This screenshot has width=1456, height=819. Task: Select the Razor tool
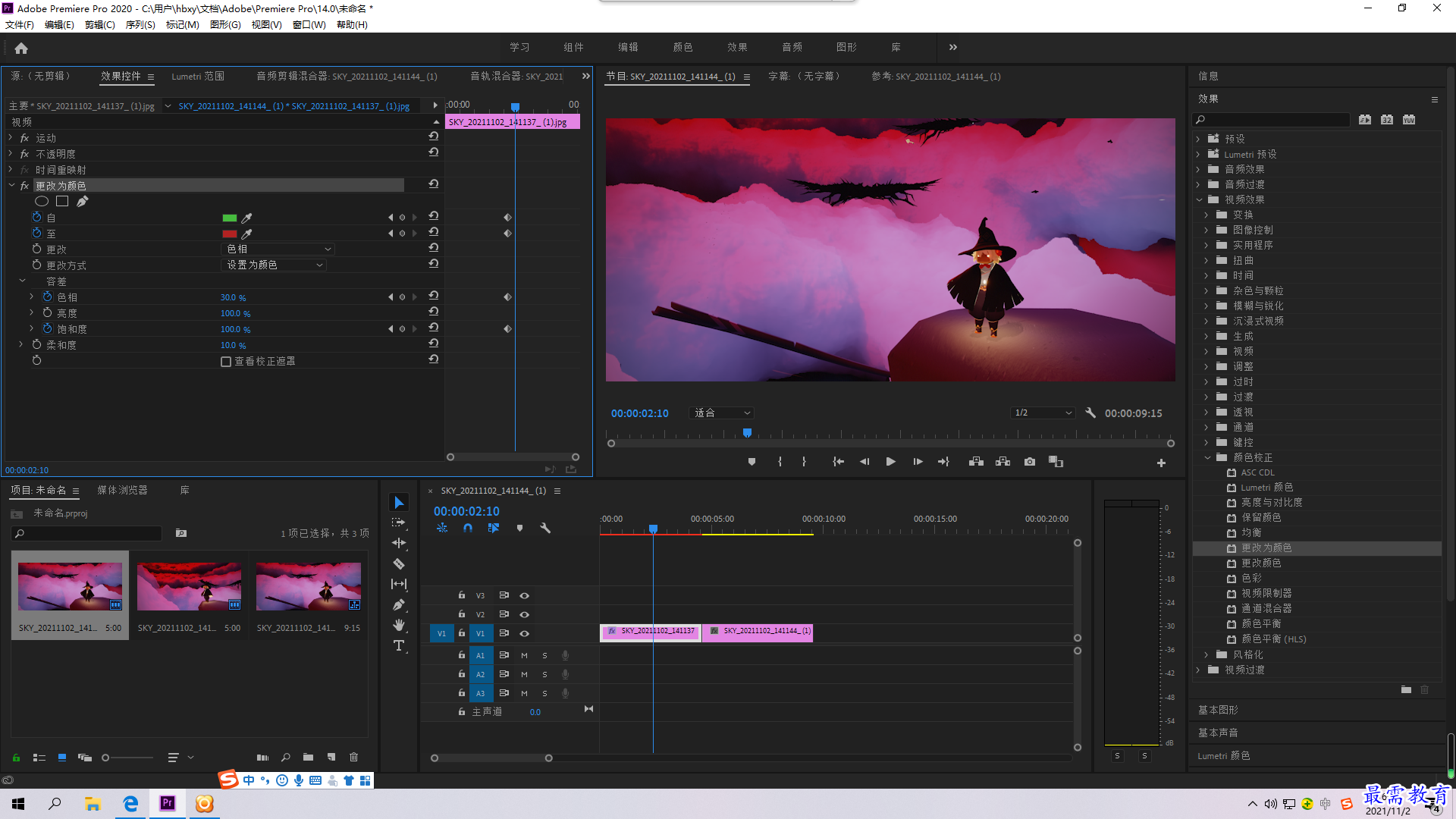click(399, 563)
